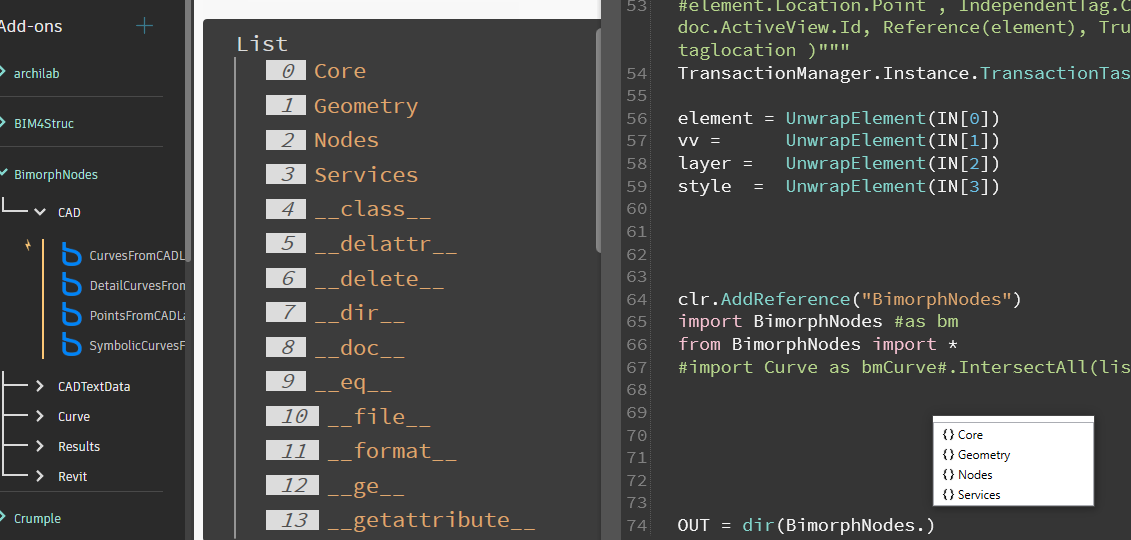Viewport: 1131px width, 540px height.
Task: Click the BimorphNodes package name
Action: pos(56,174)
